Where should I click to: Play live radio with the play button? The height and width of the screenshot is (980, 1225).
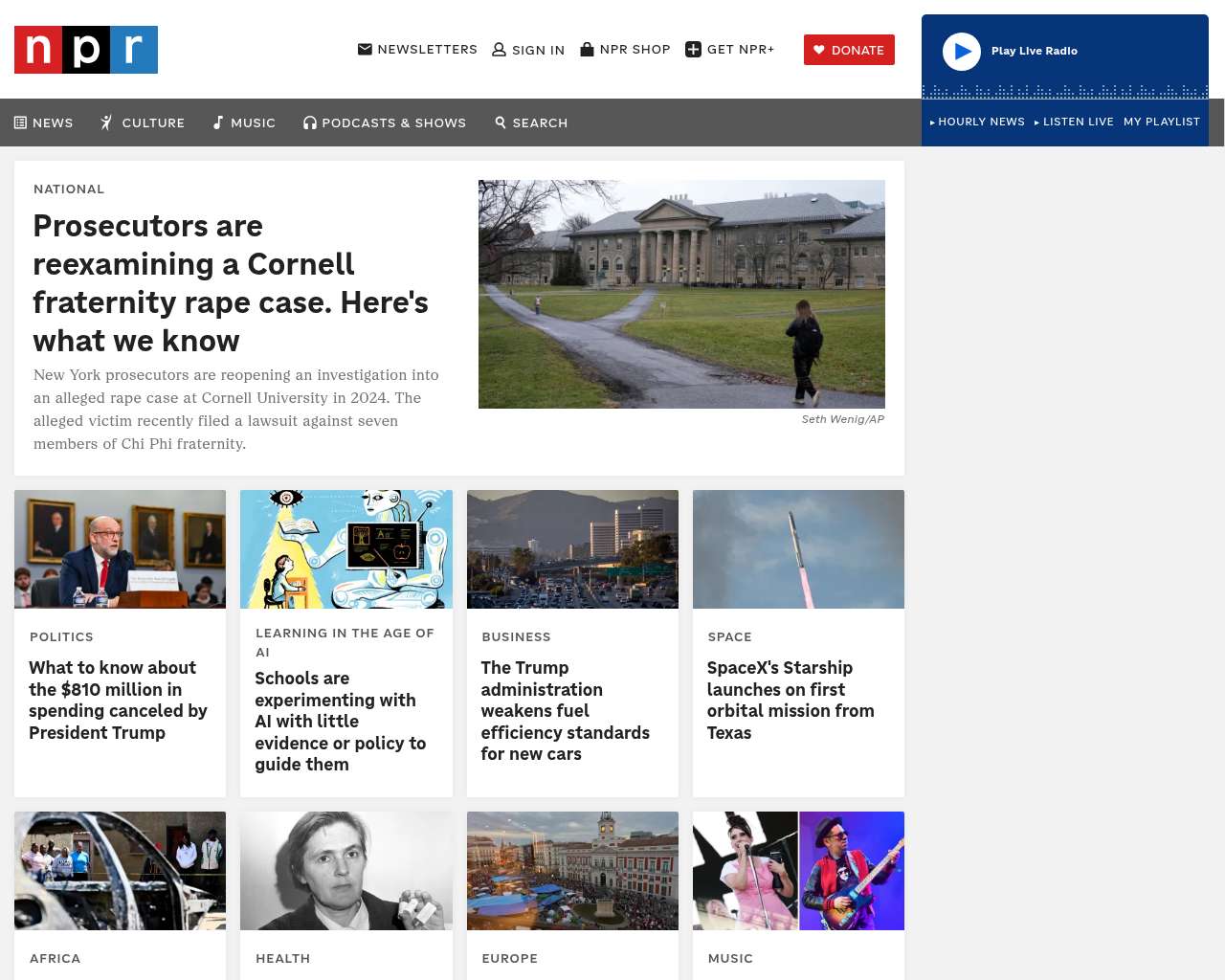click(962, 52)
